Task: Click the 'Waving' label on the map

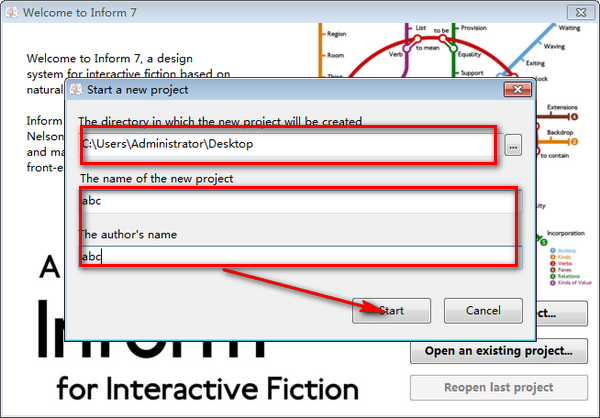Action: [554, 46]
